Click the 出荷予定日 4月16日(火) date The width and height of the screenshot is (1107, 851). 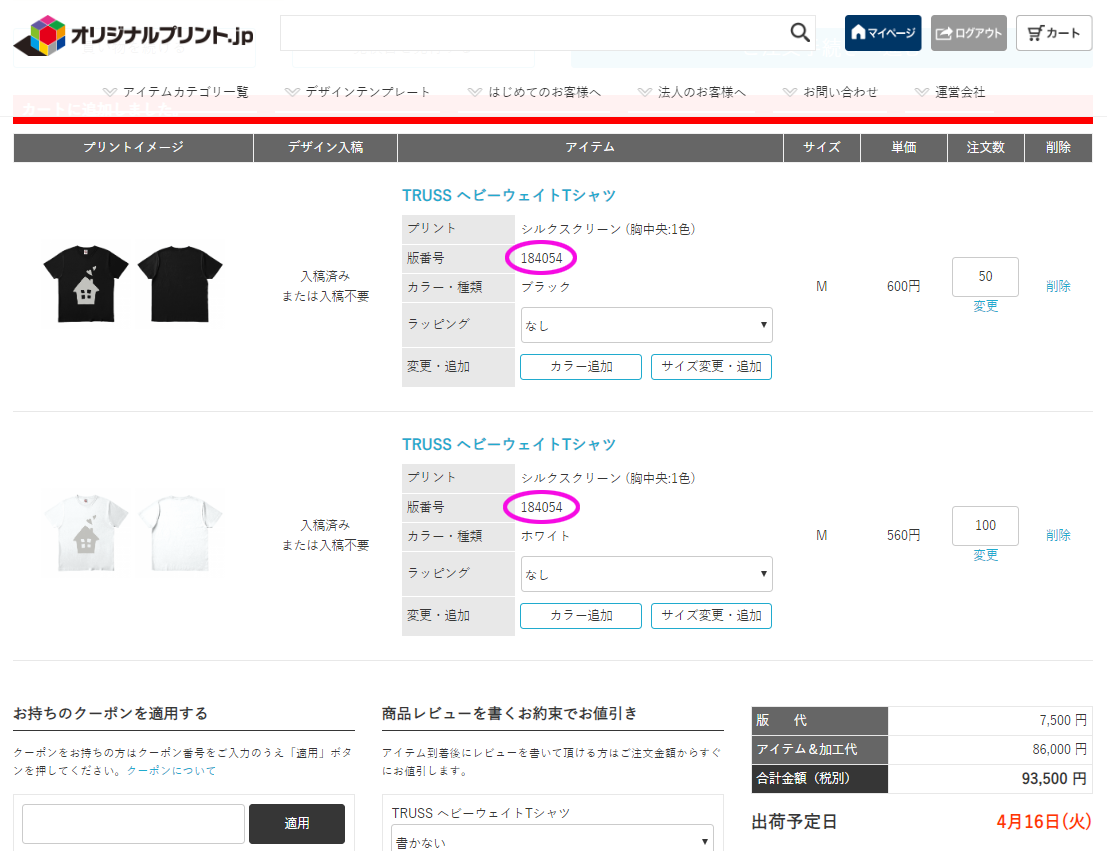(1044, 822)
